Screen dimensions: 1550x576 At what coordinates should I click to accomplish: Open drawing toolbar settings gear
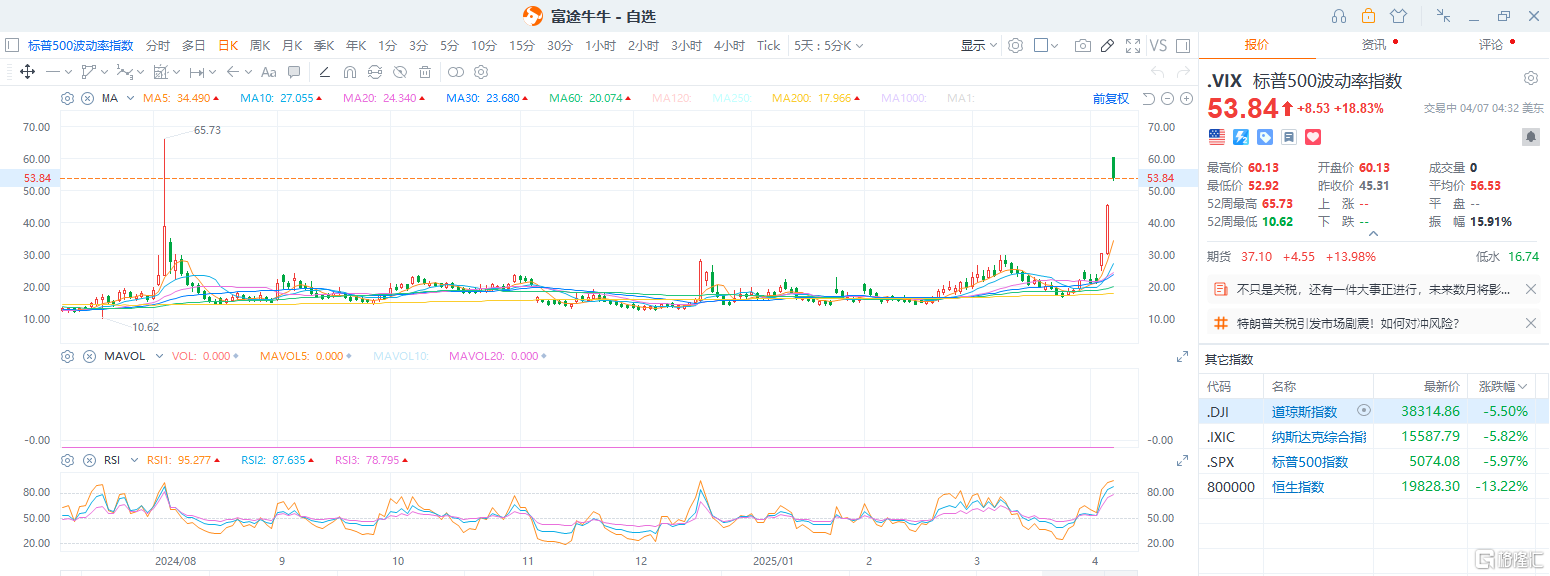(481, 72)
